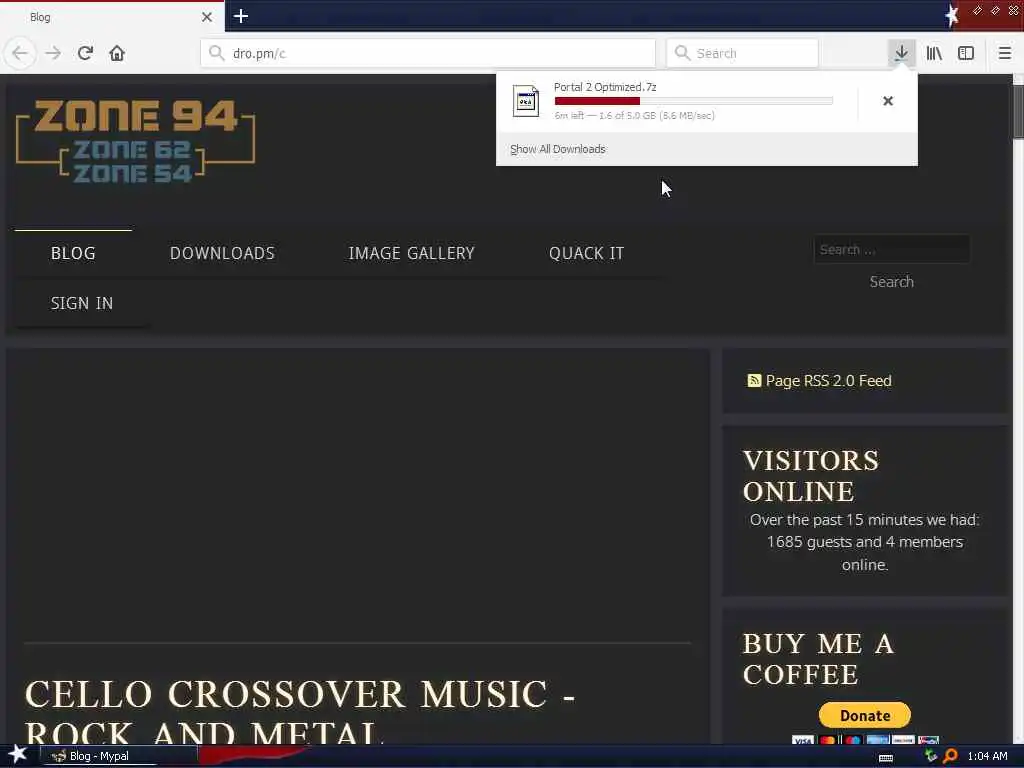Click the Portal 2 Optimized.7z file name
This screenshot has width=1024, height=768.
605,87
